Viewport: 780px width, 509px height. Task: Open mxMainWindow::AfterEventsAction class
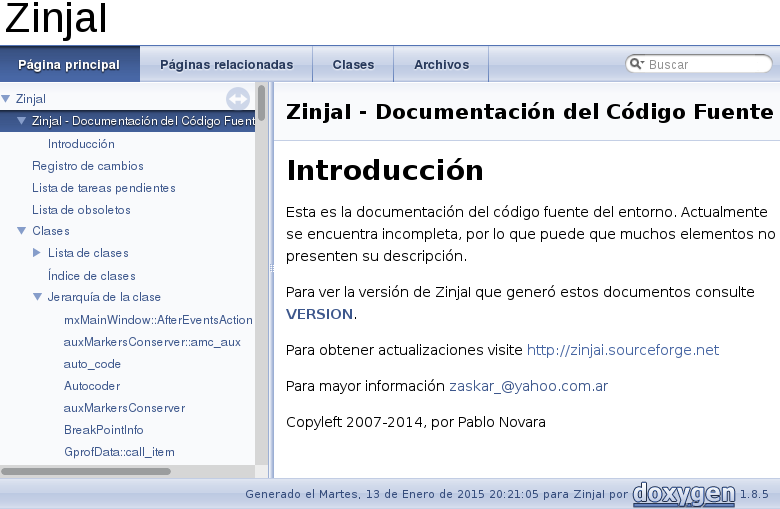coord(158,319)
